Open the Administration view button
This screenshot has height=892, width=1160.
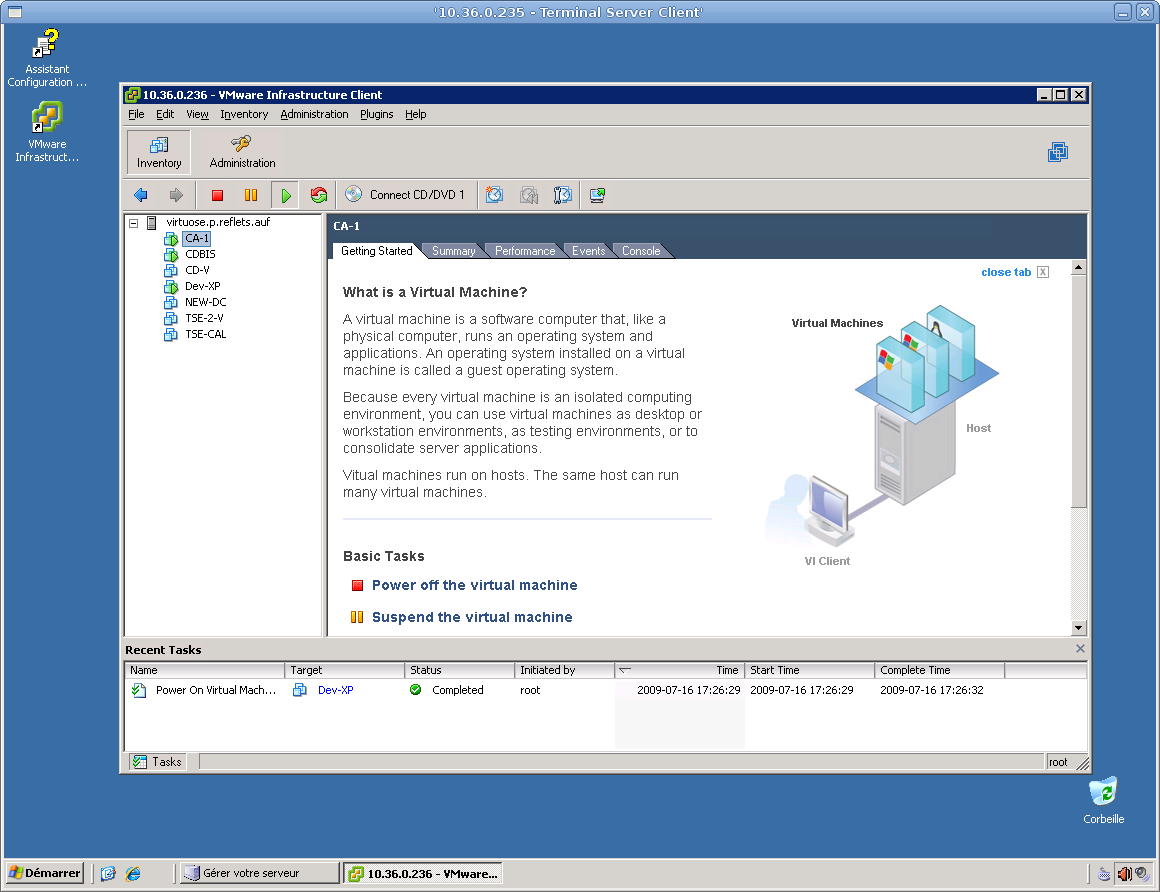coord(242,152)
